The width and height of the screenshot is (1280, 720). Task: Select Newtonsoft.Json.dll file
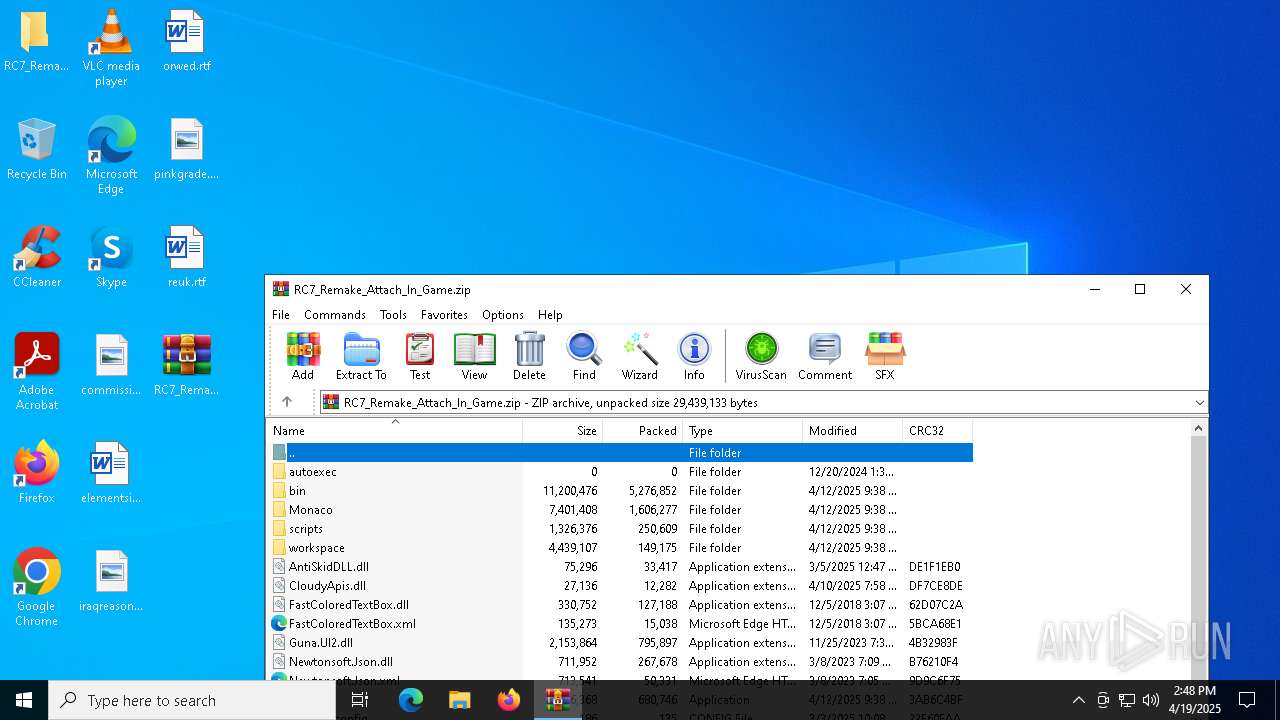click(620, 662)
